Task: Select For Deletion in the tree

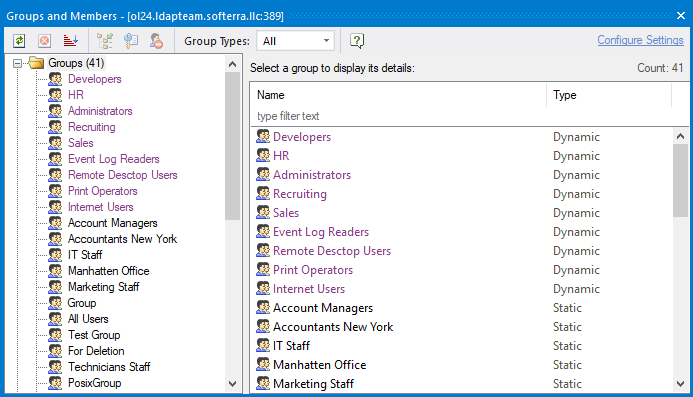Action: tap(96, 351)
